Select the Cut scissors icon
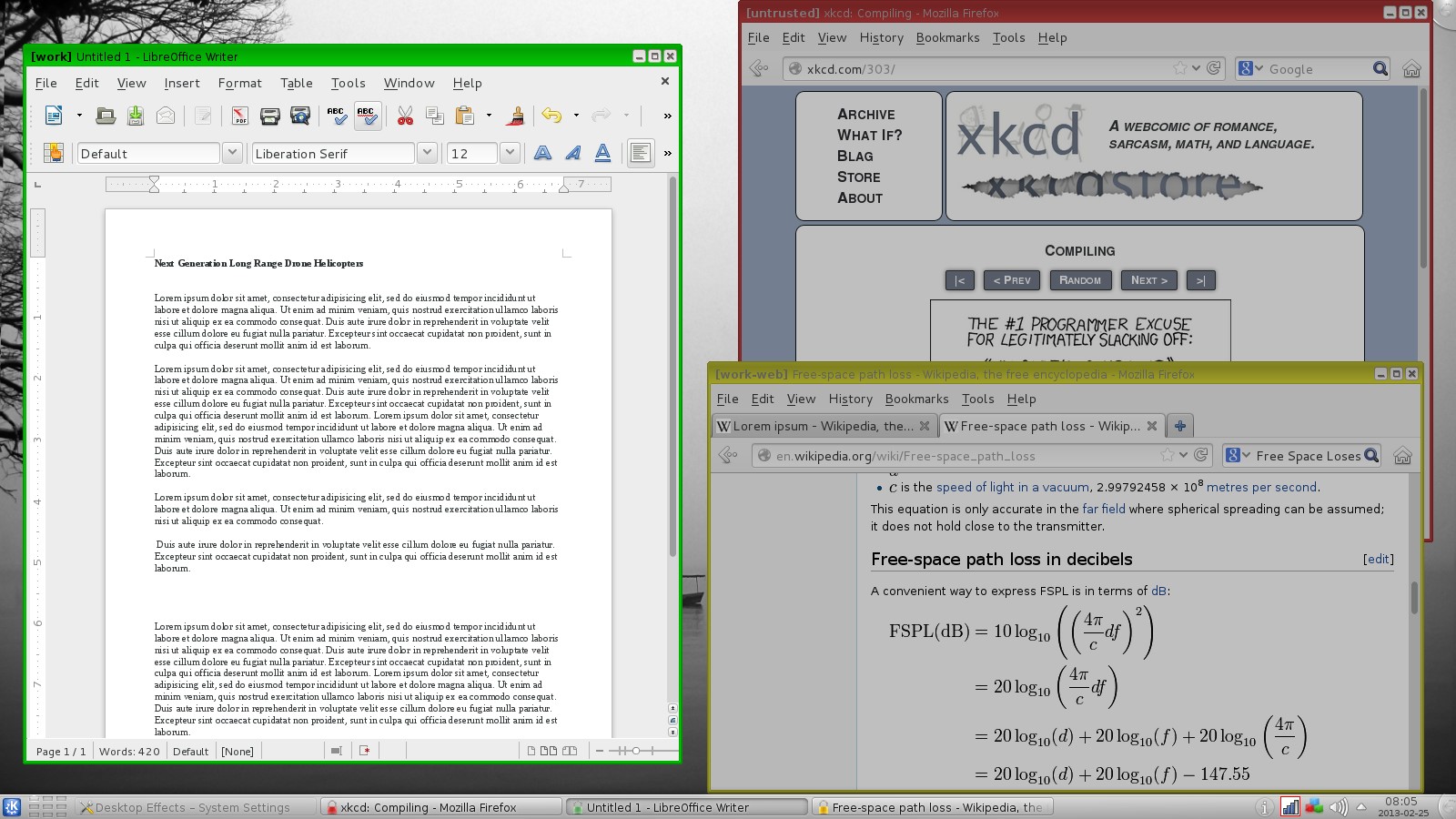 405,116
